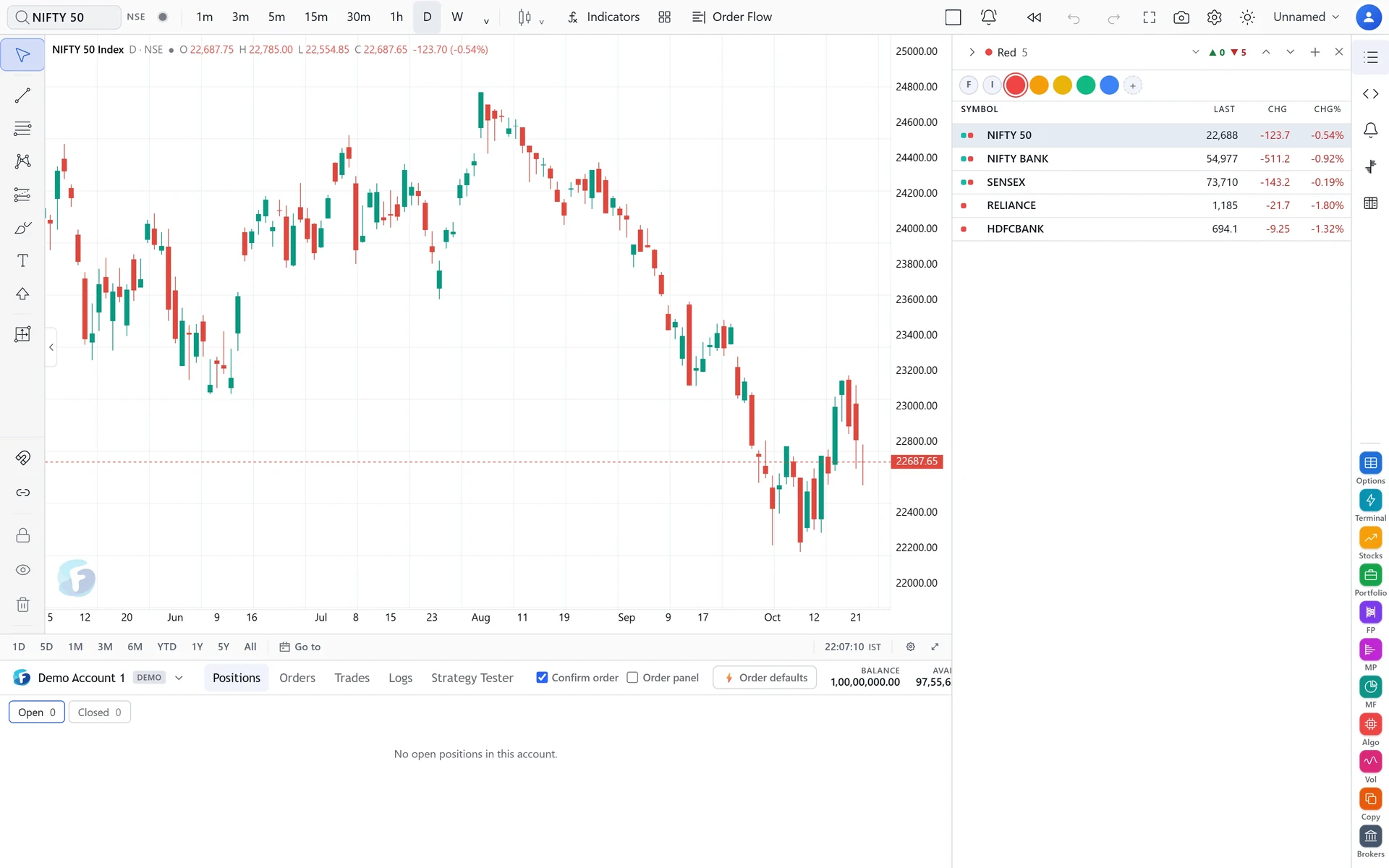The width and height of the screenshot is (1389, 868).
Task: Expand the Demo Account 1 selector
Action: pyautogui.click(x=179, y=678)
